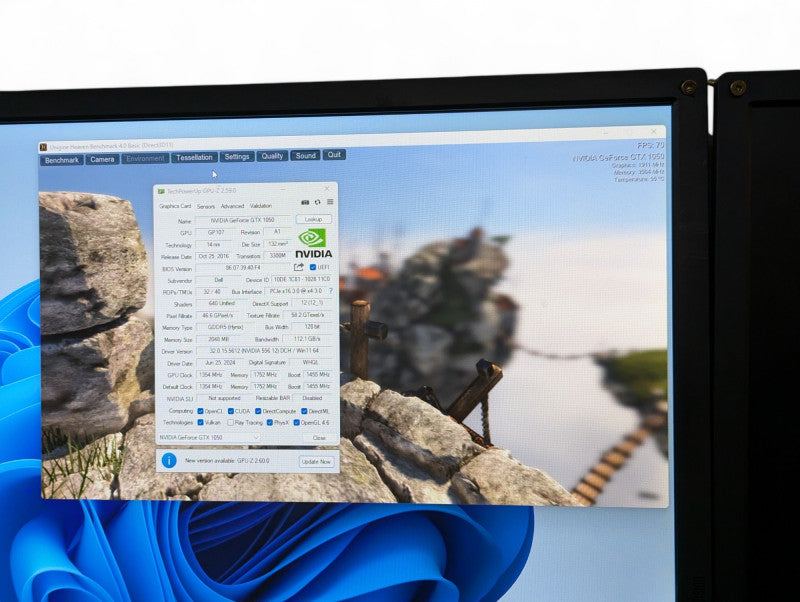Click the Bus Interface field
Image resolution: width=800 pixels, height=602 pixels.
pyautogui.click(x=296, y=291)
